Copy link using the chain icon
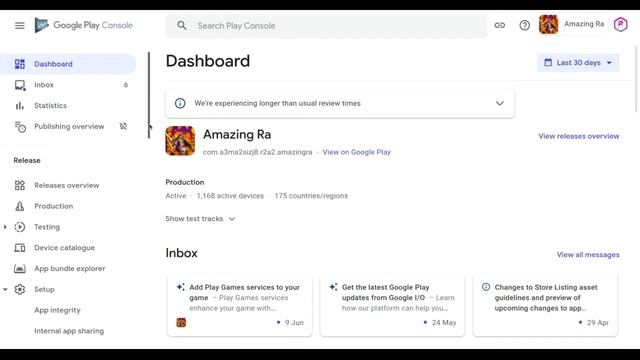Screen dimensions: 640x360 [500, 25]
